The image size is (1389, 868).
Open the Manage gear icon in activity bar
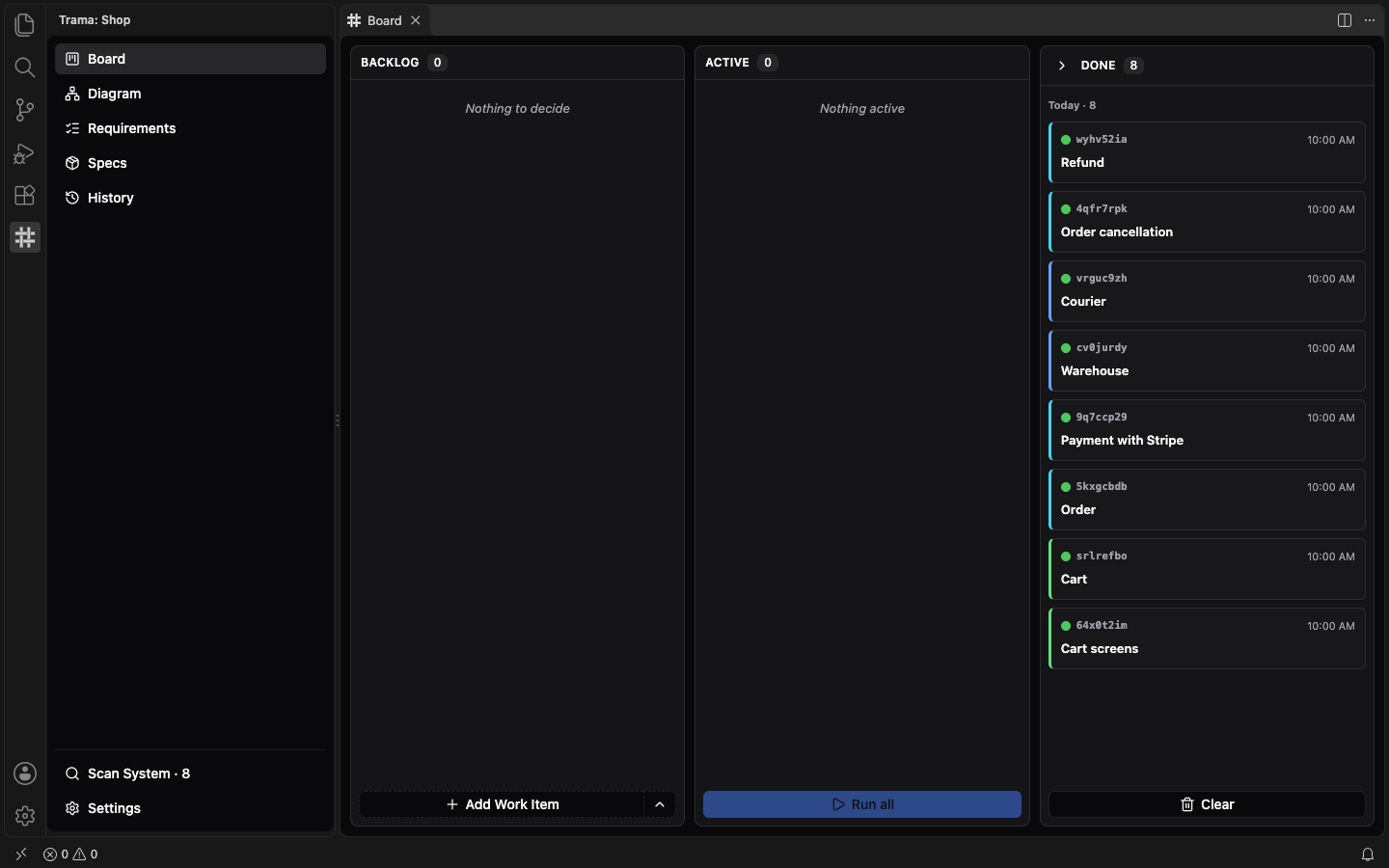tap(25, 816)
